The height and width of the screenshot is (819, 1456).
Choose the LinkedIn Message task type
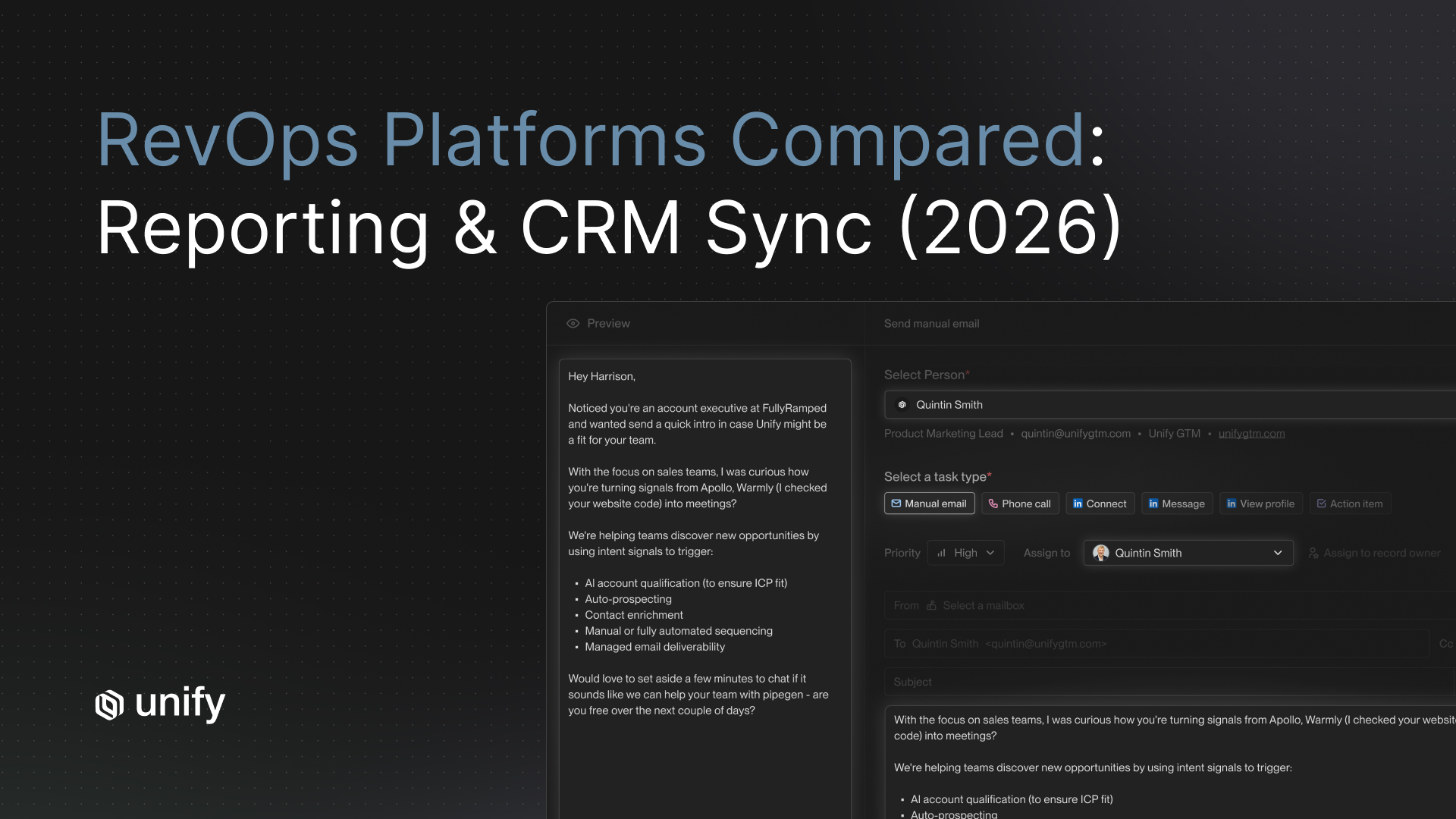(x=1177, y=504)
